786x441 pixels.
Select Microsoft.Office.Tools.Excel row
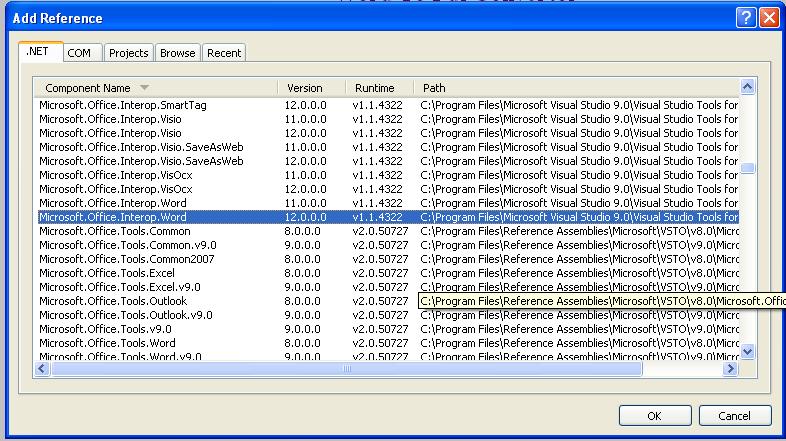coord(387,273)
